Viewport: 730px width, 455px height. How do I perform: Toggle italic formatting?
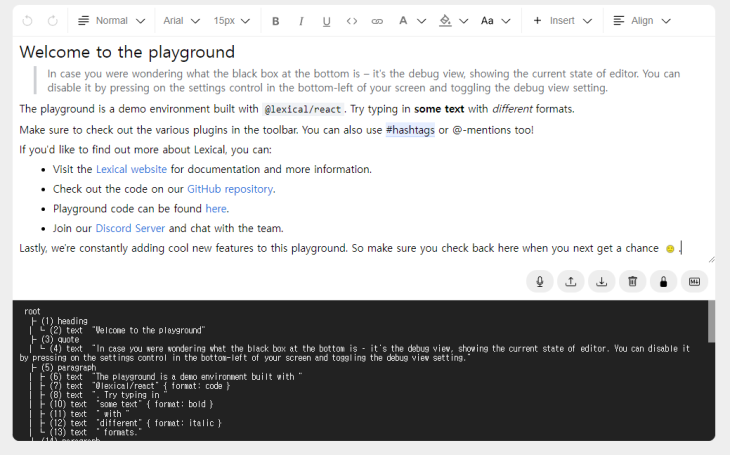301,21
